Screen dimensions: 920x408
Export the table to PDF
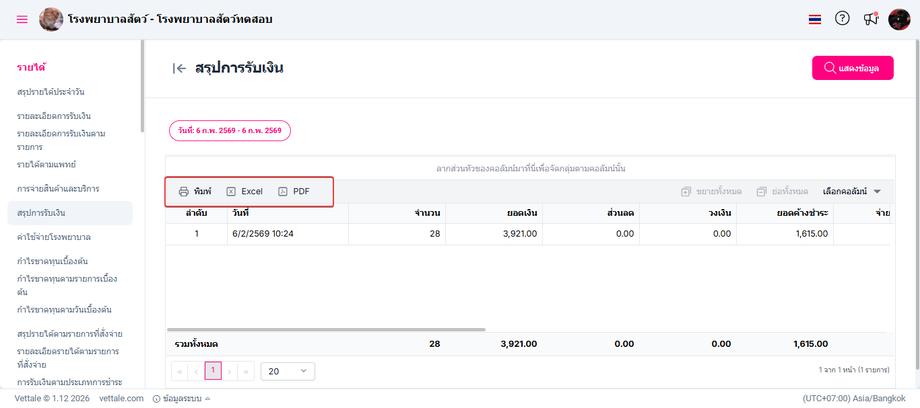[294, 191]
